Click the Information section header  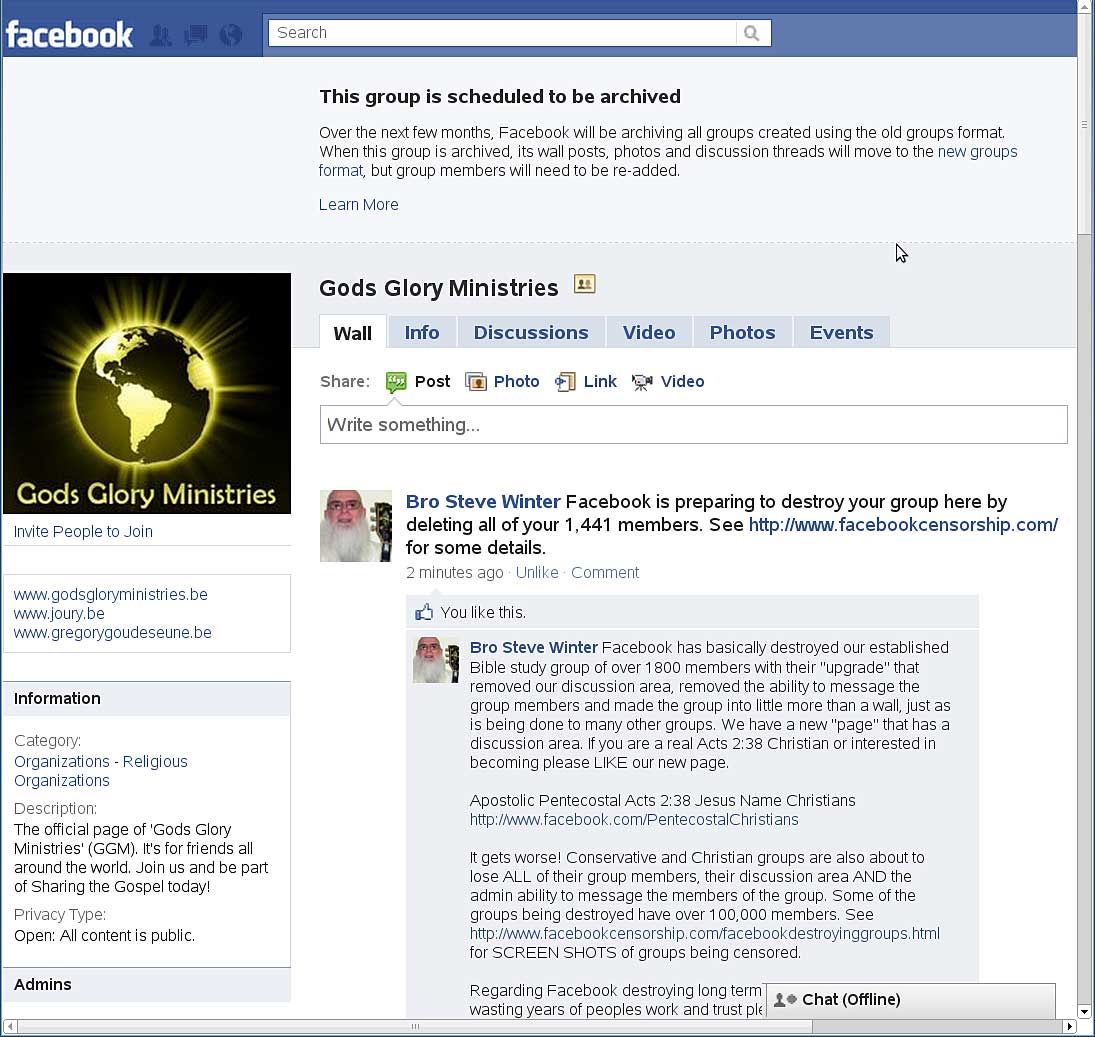(x=147, y=698)
